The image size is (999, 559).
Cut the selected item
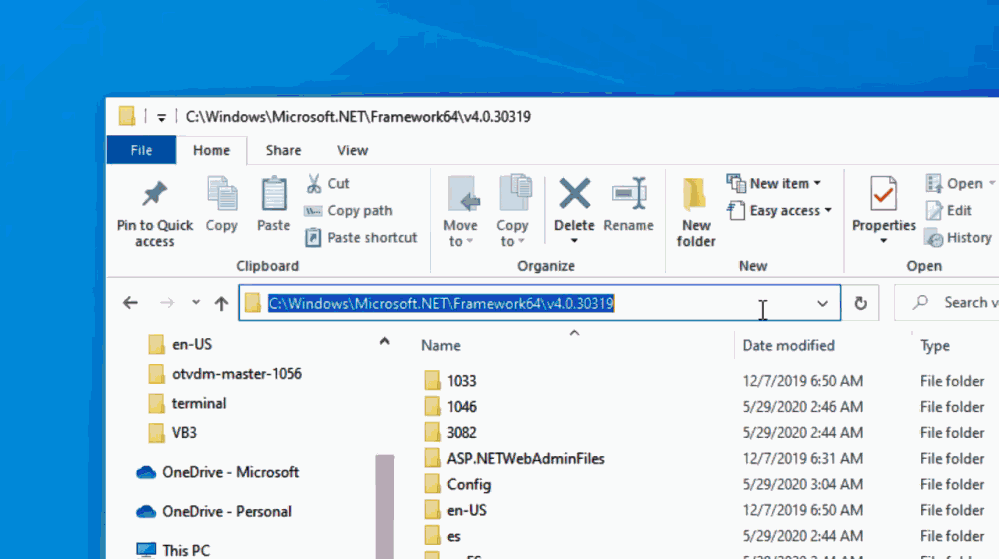coord(327,184)
